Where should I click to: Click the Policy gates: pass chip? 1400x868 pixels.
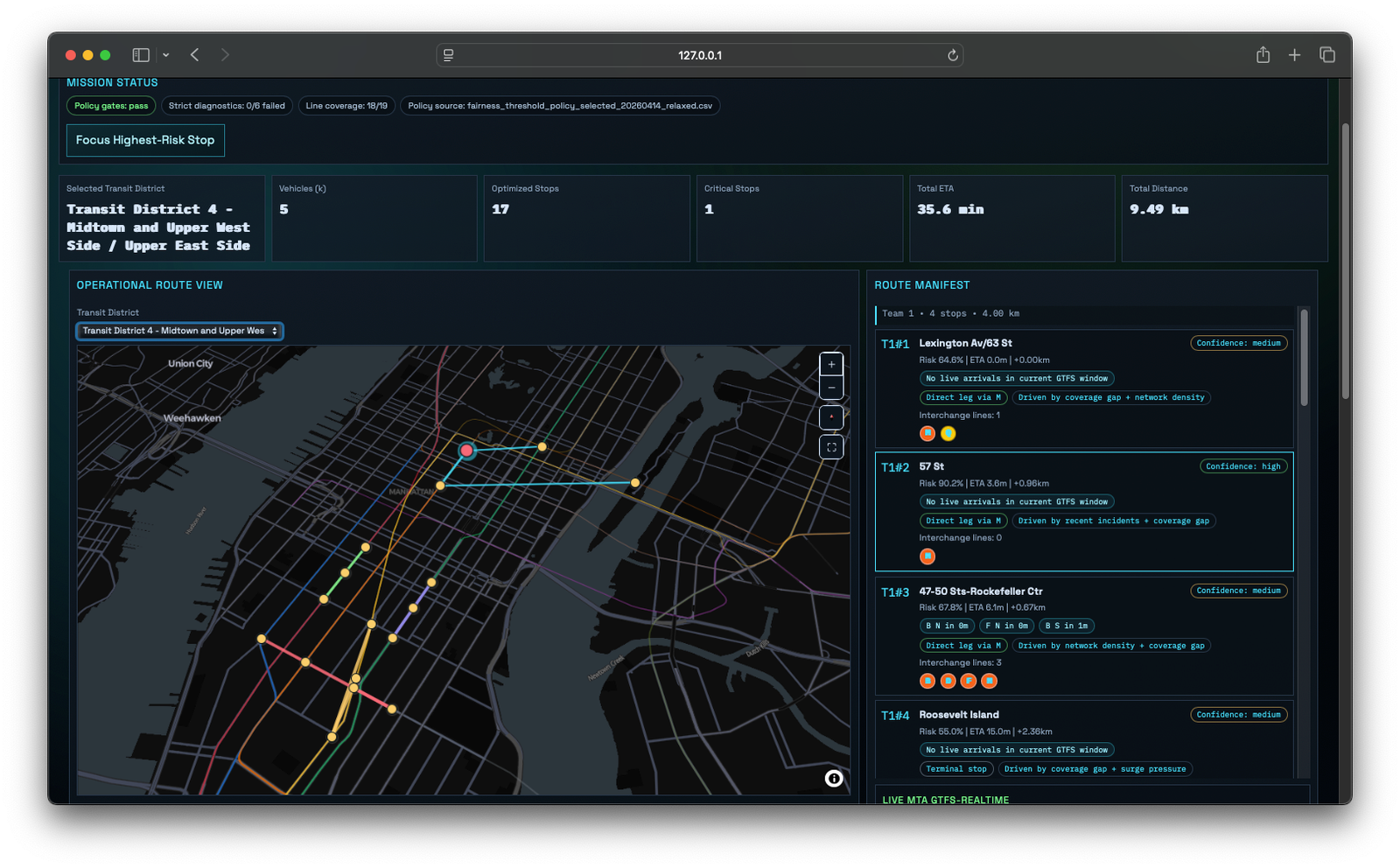pos(111,106)
